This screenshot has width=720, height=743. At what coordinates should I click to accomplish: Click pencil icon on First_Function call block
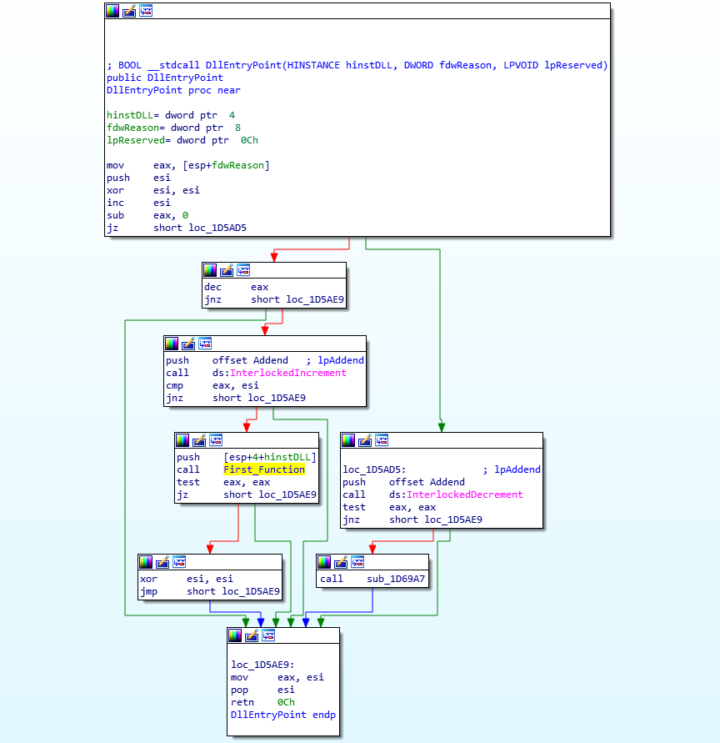click(x=199, y=440)
